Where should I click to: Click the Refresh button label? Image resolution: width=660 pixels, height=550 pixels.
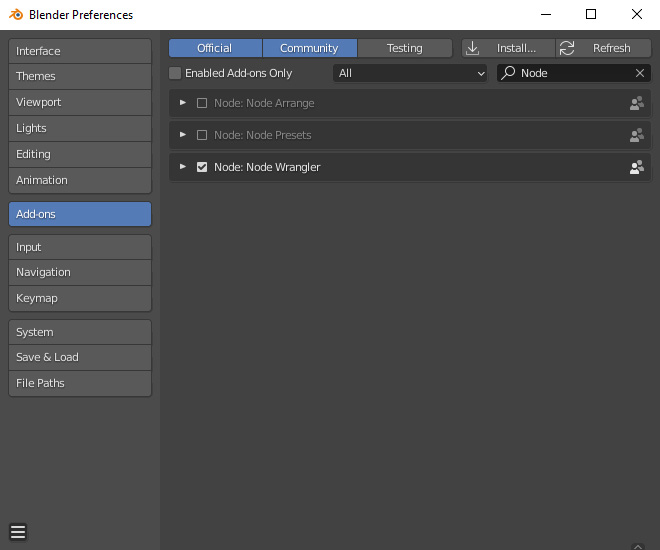(x=612, y=48)
